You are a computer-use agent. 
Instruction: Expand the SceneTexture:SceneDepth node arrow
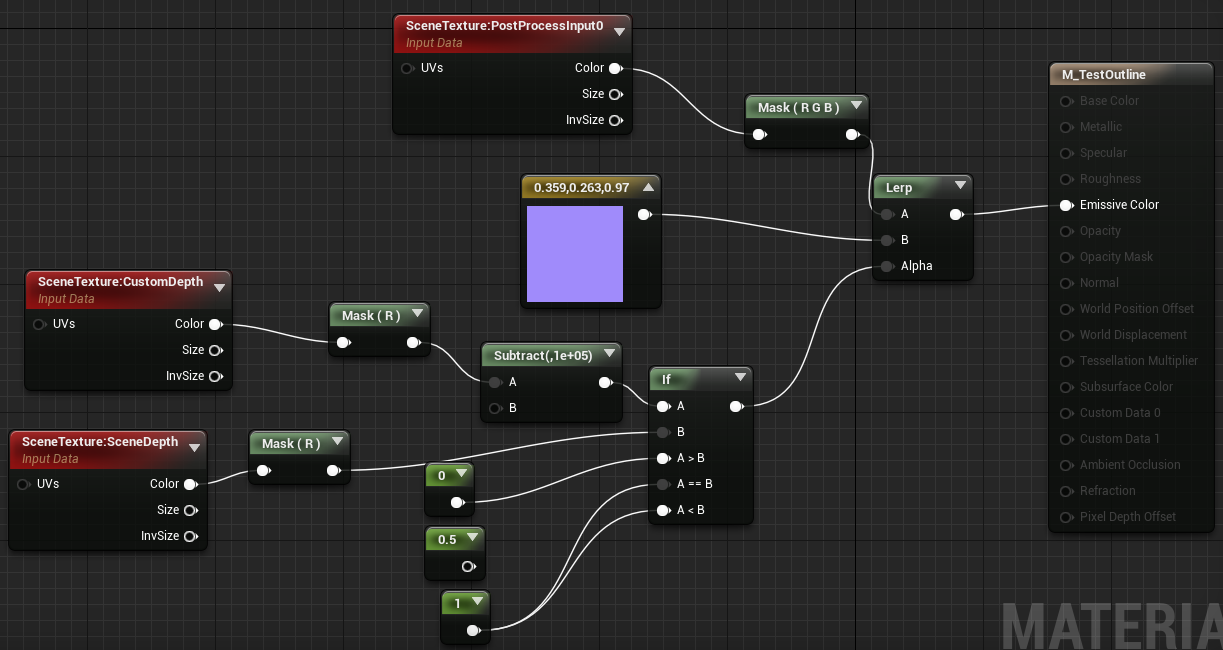coord(193,447)
